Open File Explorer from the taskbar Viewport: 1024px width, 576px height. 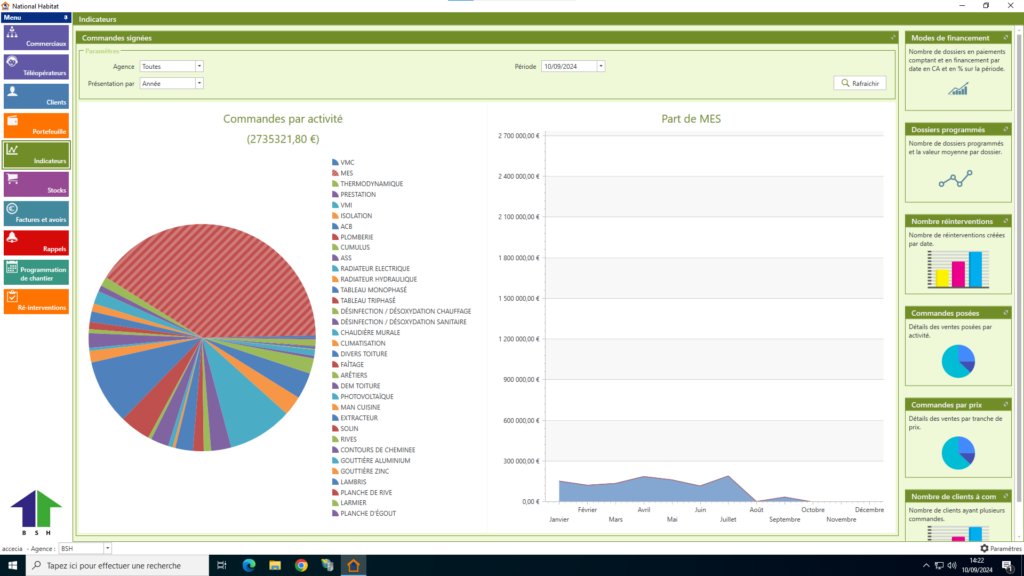coord(275,566)
